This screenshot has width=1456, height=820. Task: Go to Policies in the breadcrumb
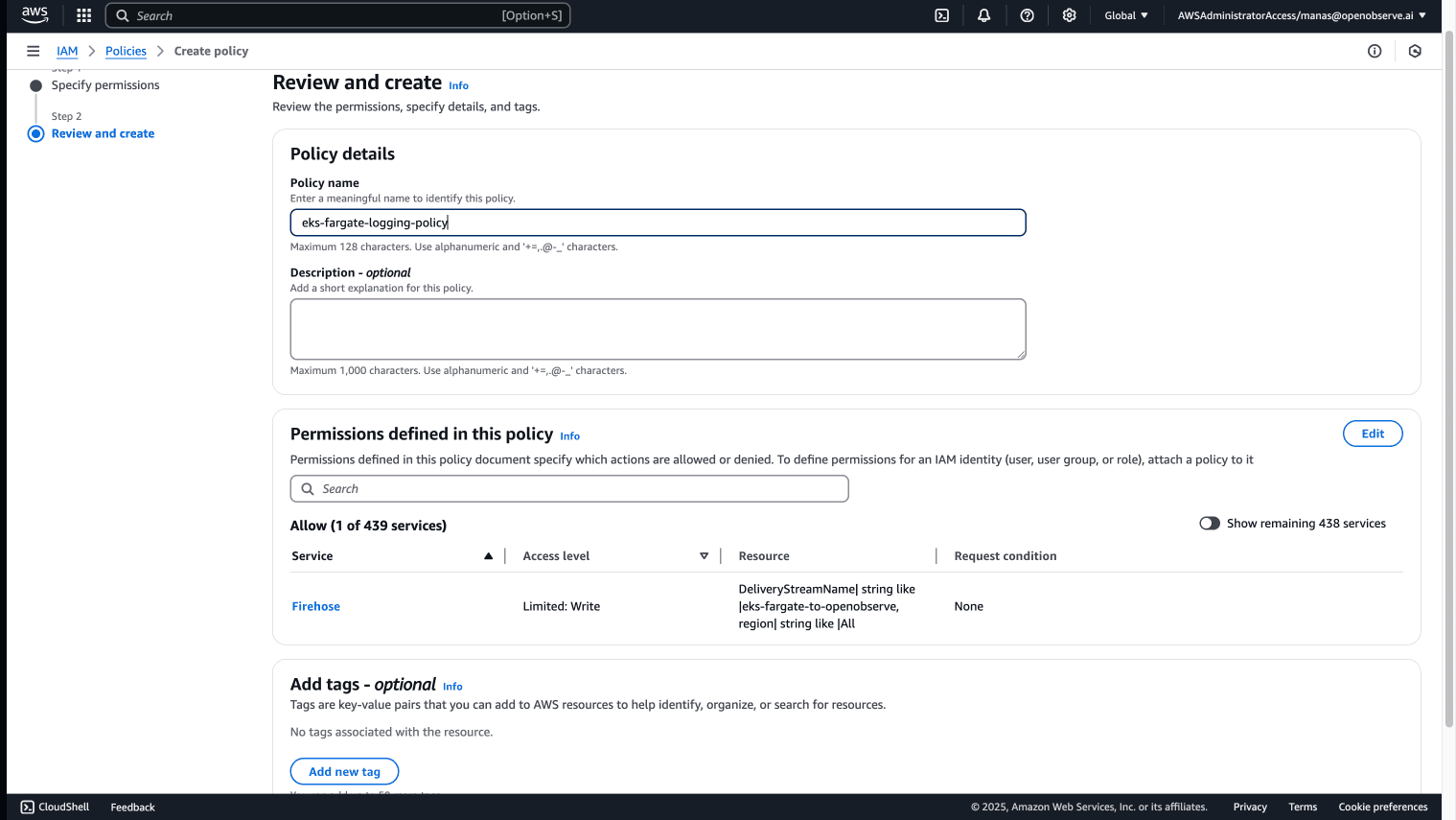pos(126,51)
